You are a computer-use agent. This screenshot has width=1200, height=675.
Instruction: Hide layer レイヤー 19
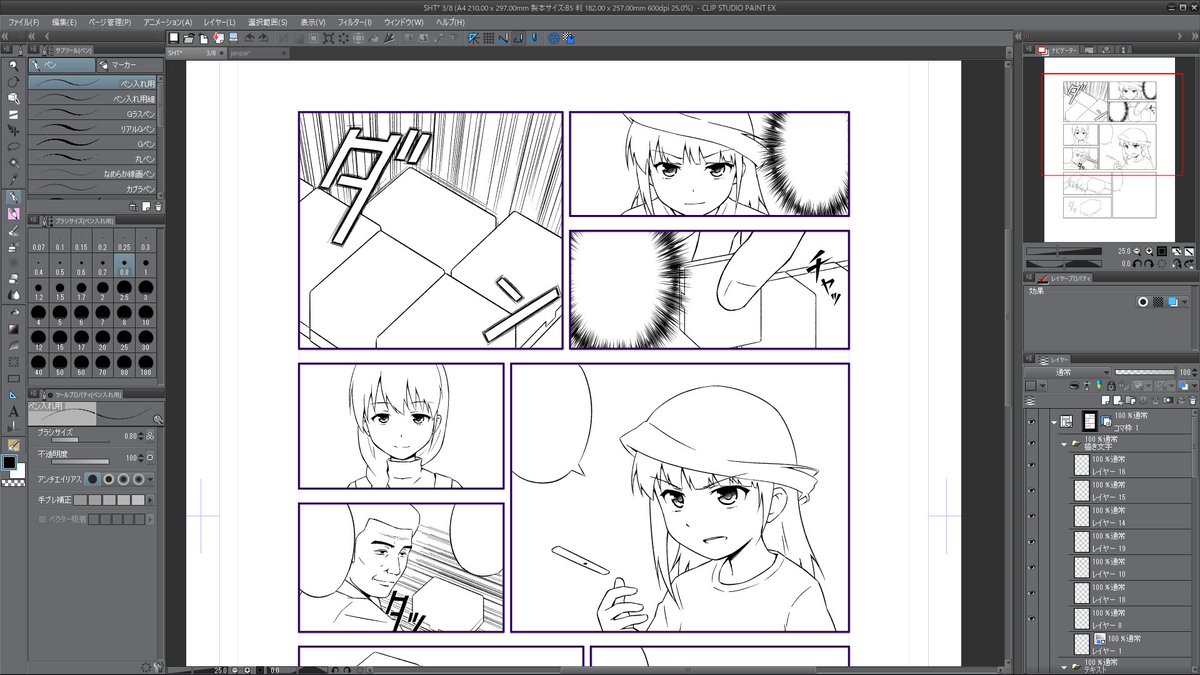pyautogui.click(x=1031, y=541)
